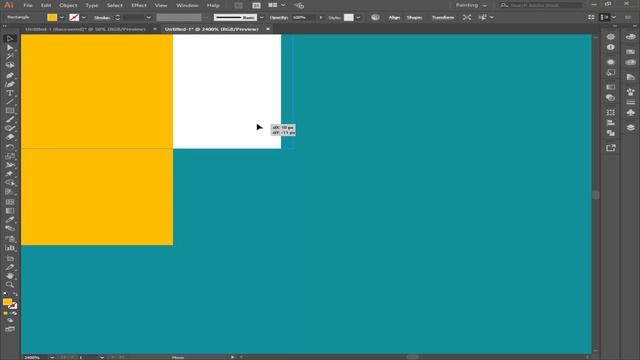
Task: Select the Shape Builder tool
Action: pos(10,183)
